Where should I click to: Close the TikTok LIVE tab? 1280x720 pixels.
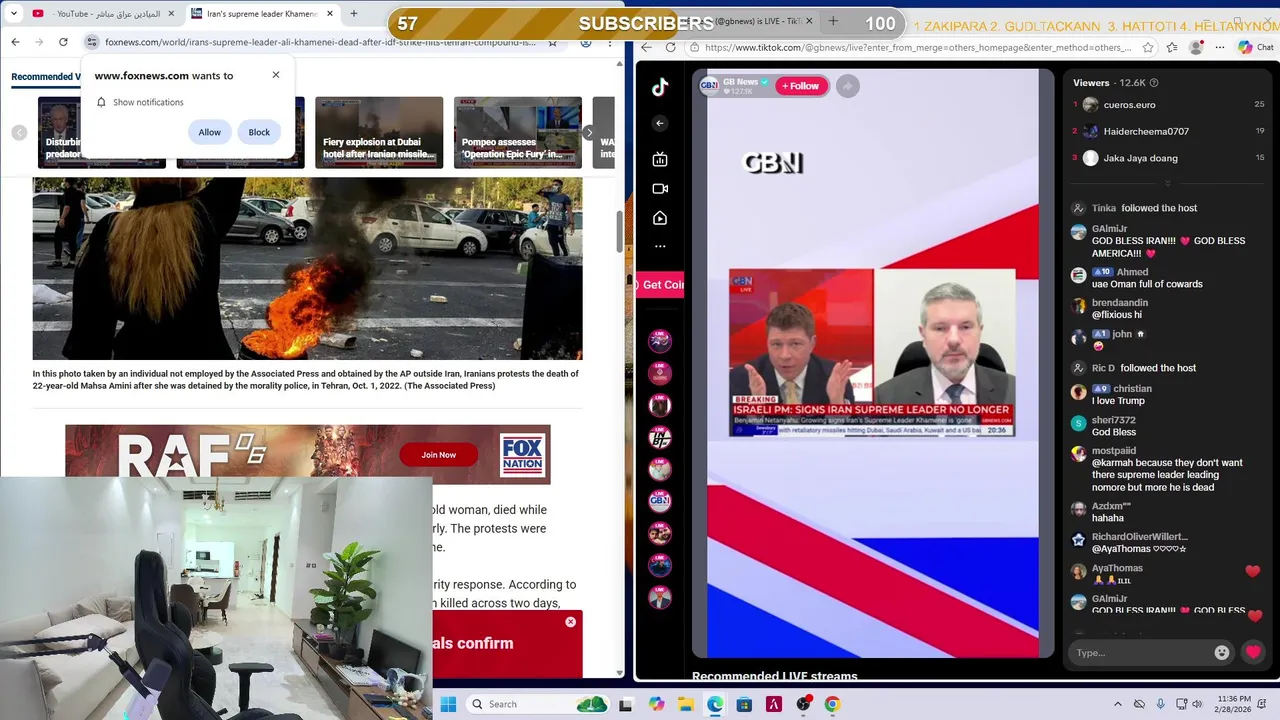click(809, 21)
